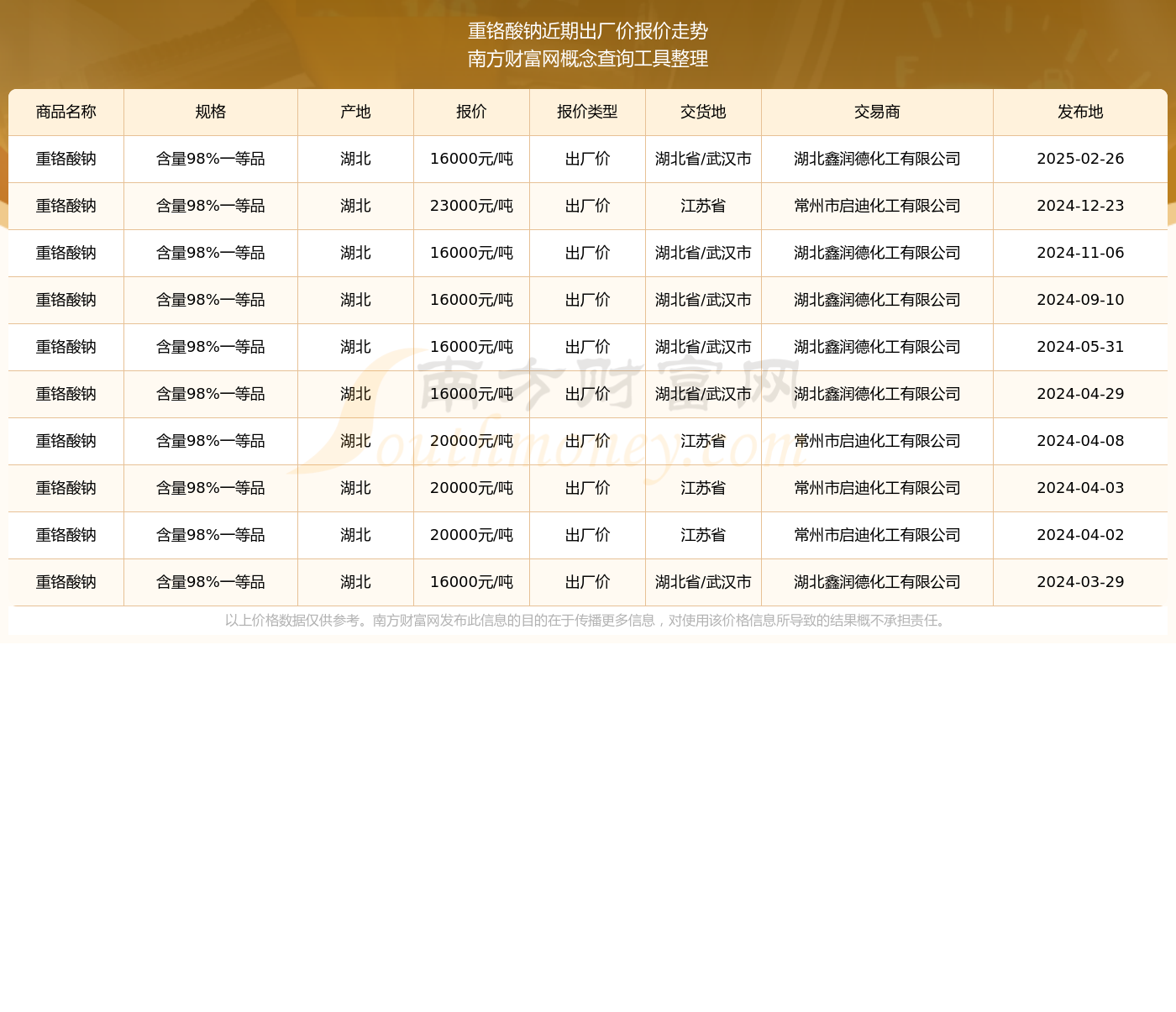The image size is (1176, 1012).
Task: Select the date 2024-04-02 cell
Action: tap(1081, 536)
